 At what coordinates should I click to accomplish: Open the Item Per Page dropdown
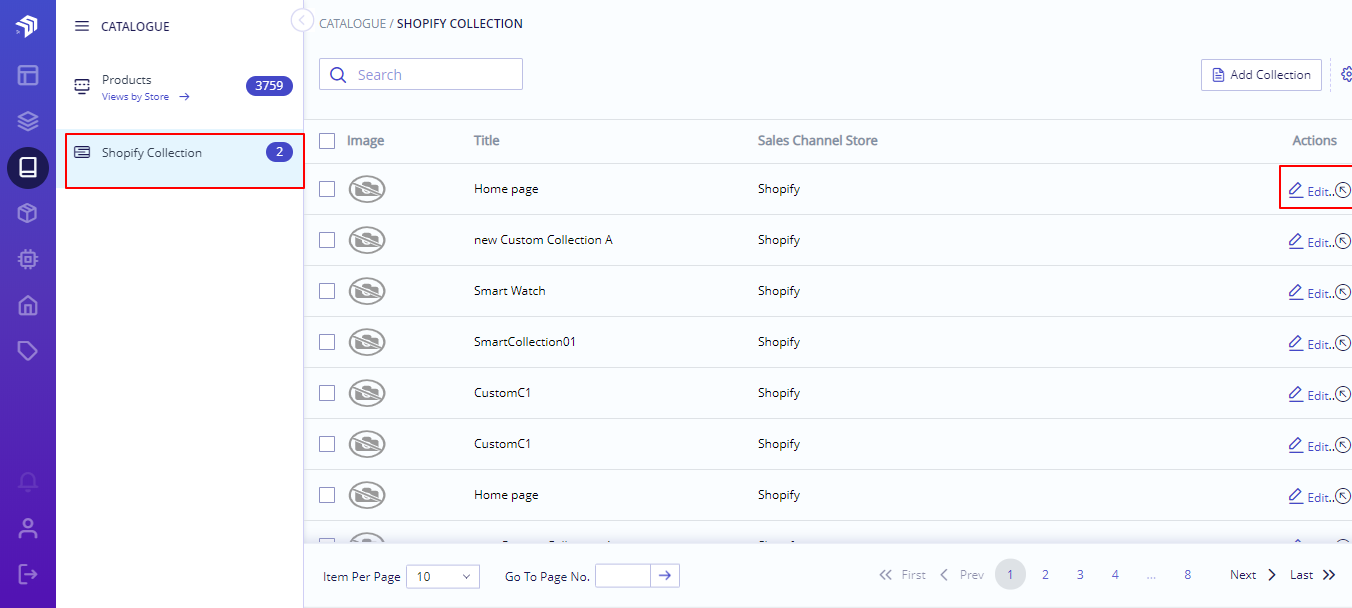[x=442, y=576]
